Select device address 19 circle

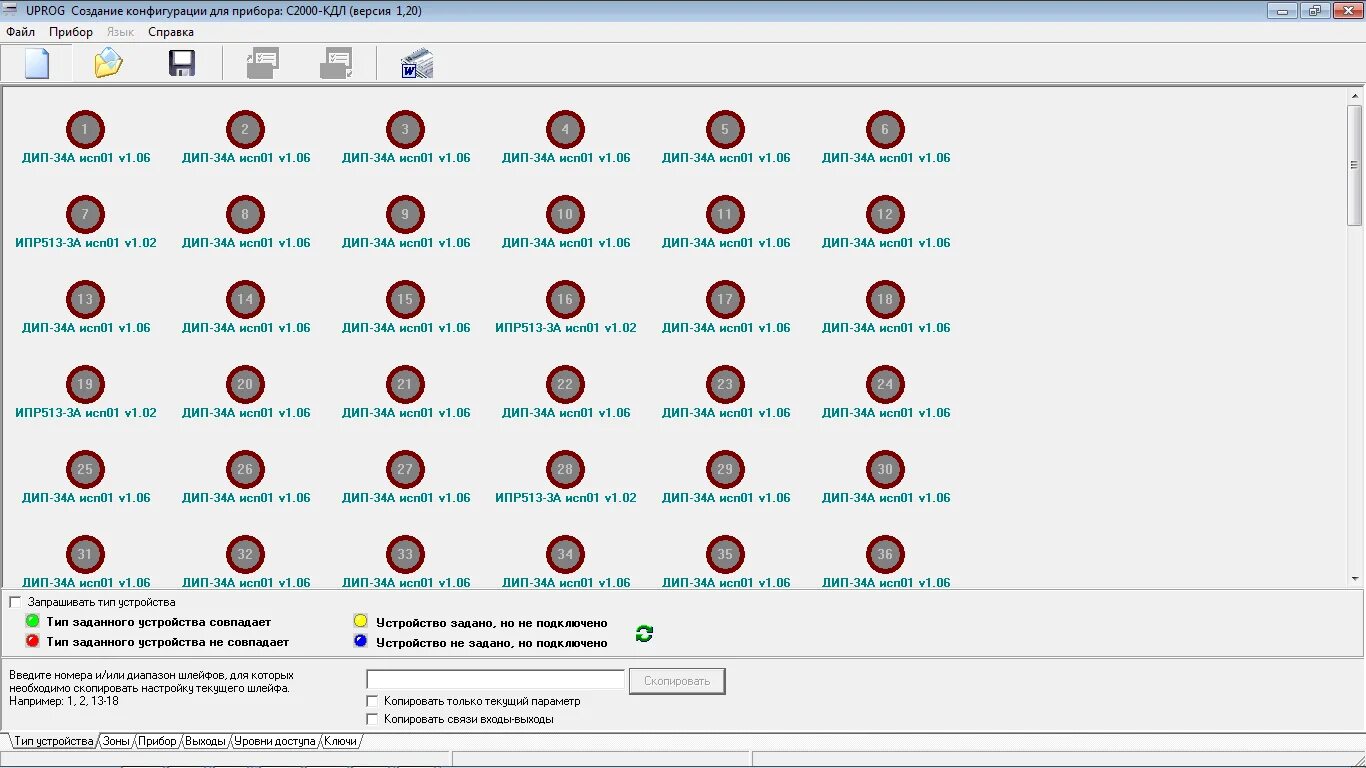[x=85, y=384]
